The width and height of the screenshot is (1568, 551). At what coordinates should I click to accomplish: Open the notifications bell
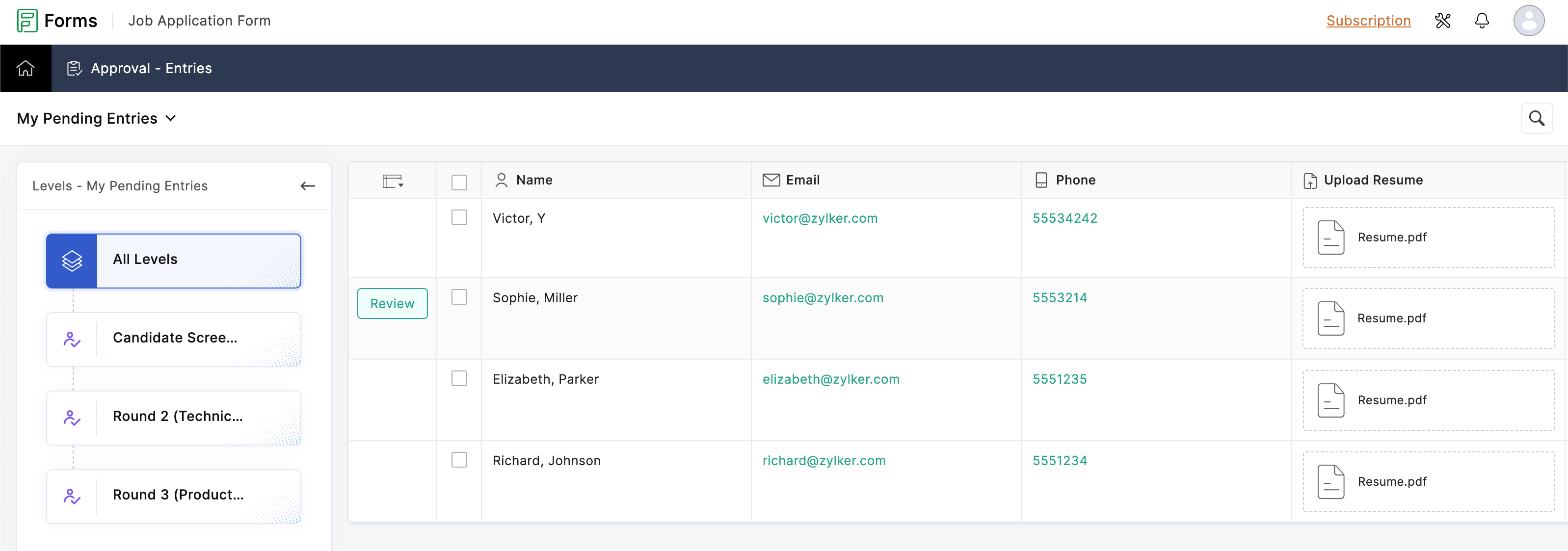tap(1482, 21)
